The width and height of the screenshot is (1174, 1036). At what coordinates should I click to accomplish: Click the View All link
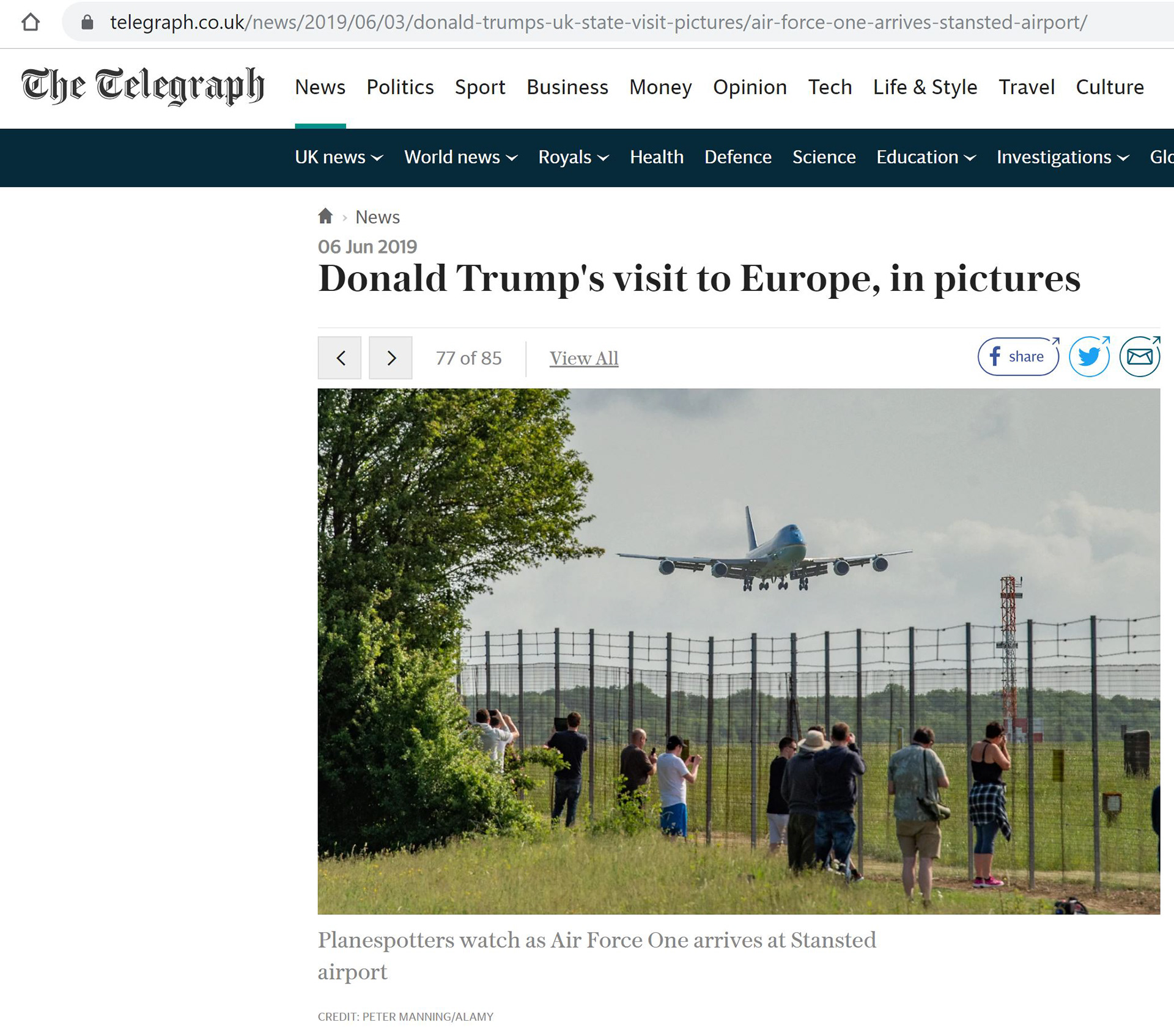[584, 358]
